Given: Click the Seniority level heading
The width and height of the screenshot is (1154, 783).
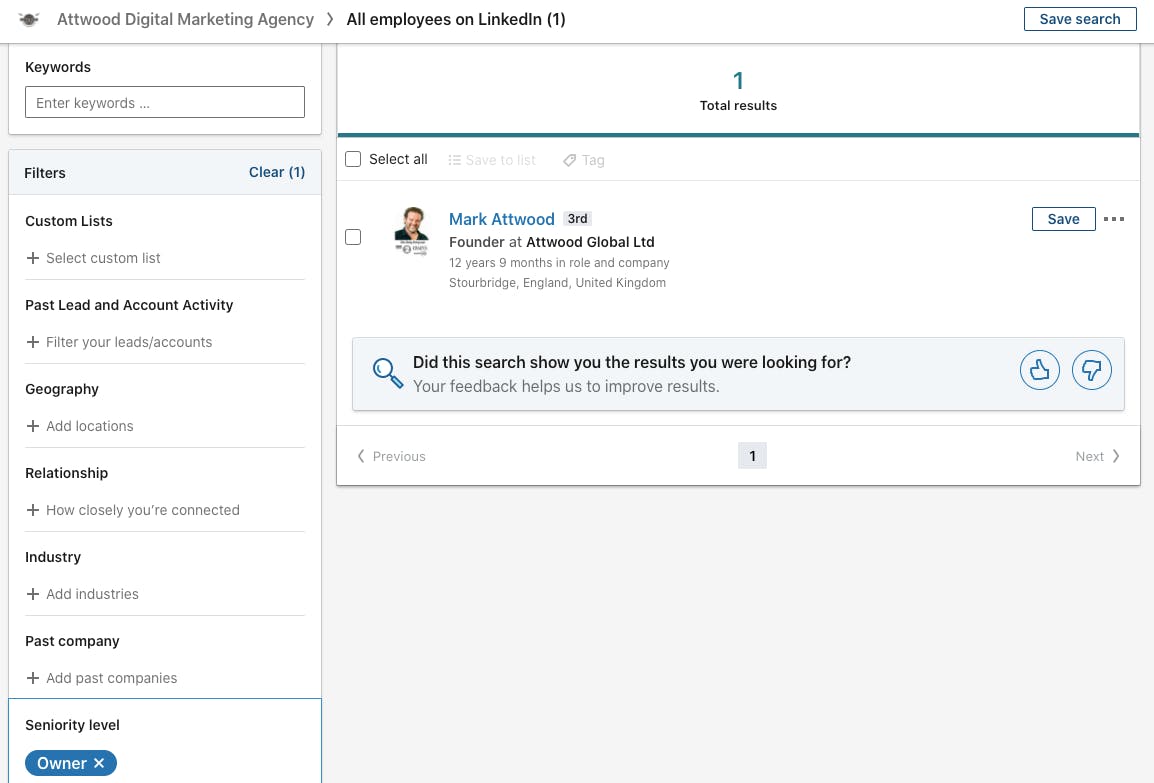Looking at the screenshot, I should pyautogui.click(x=72, y=725).
